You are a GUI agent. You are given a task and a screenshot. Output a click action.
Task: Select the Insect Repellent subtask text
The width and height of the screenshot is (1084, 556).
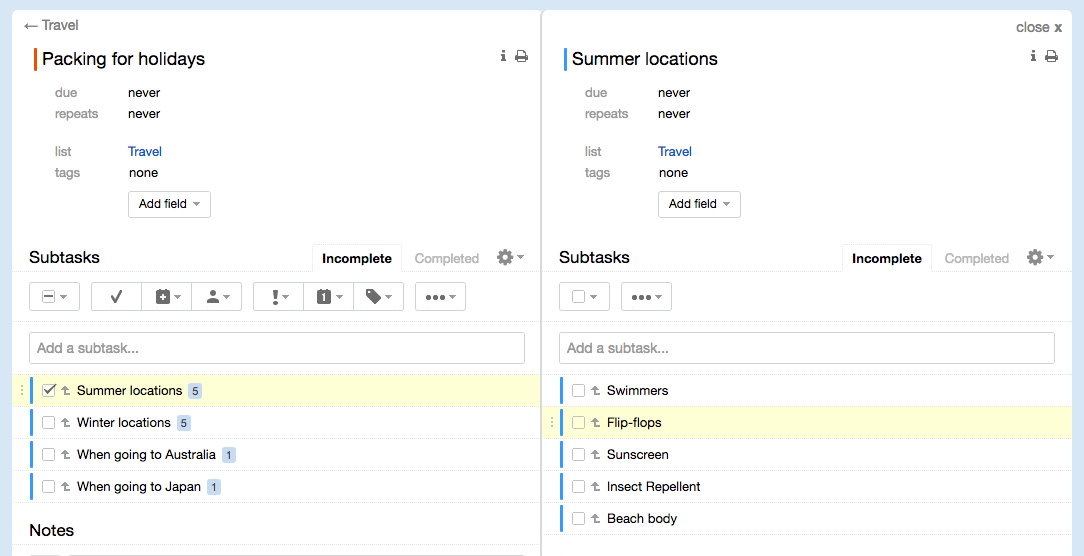653,487
